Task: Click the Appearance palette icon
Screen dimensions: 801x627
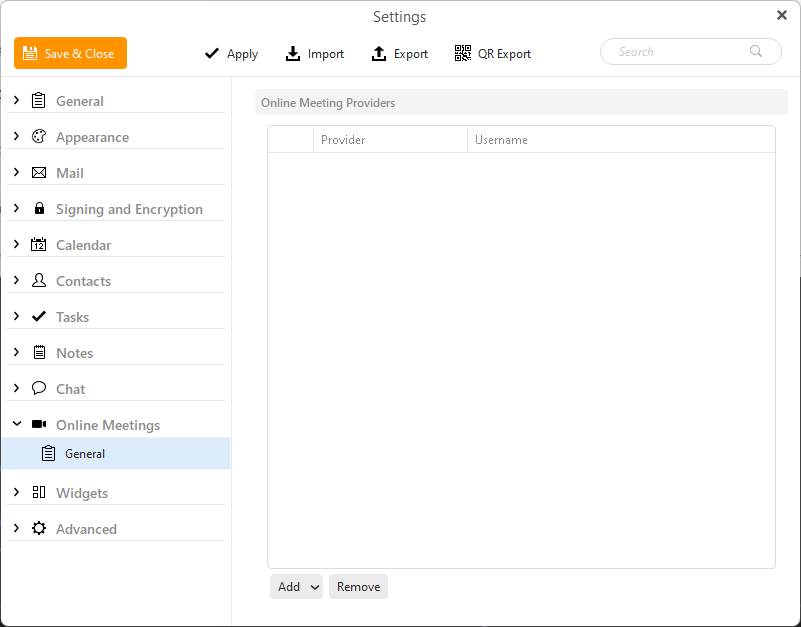Action: 39,136
